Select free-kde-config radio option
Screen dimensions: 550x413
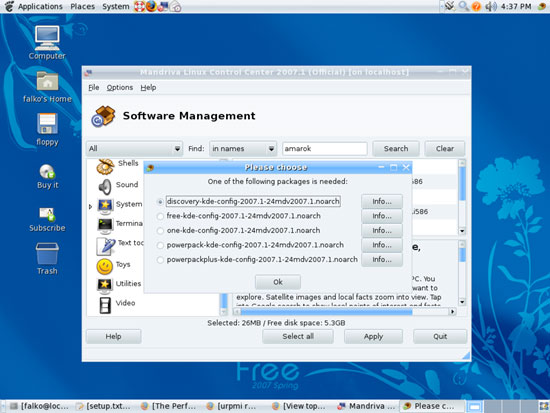coord(160,216)
